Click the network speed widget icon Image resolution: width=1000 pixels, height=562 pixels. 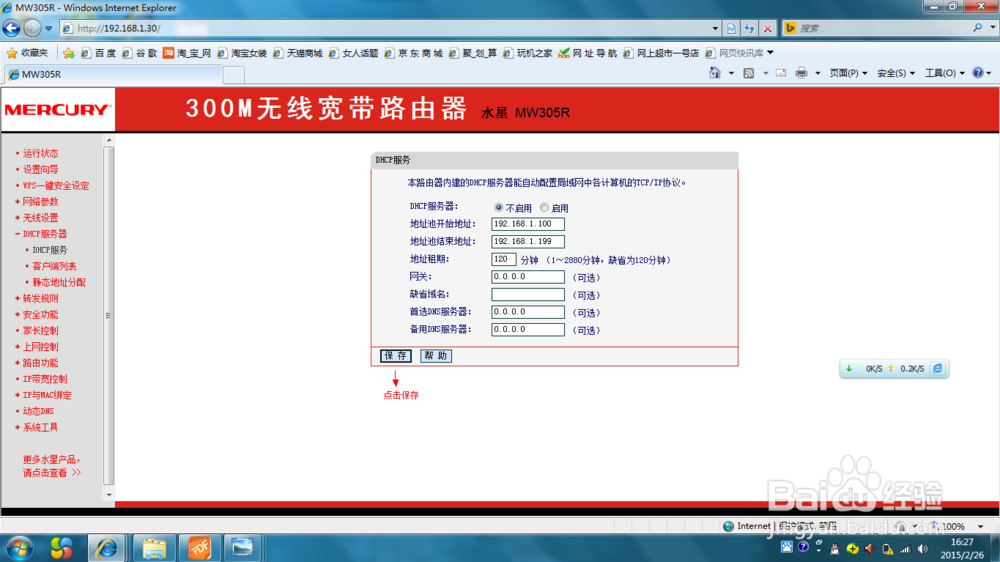(938, 369)
